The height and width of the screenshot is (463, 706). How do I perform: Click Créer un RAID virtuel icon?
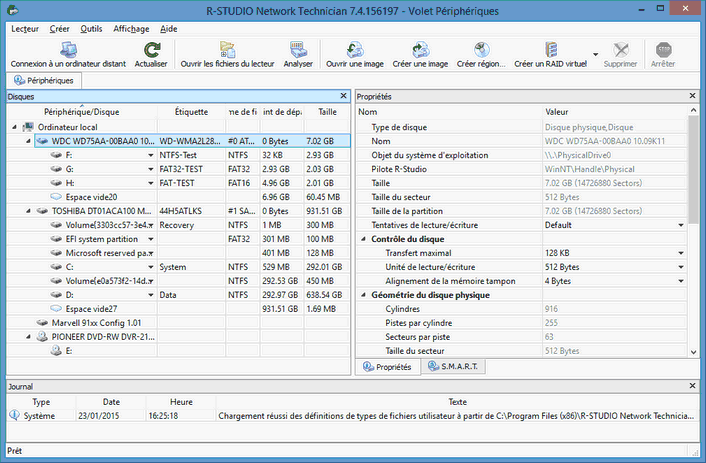[551, 50]
